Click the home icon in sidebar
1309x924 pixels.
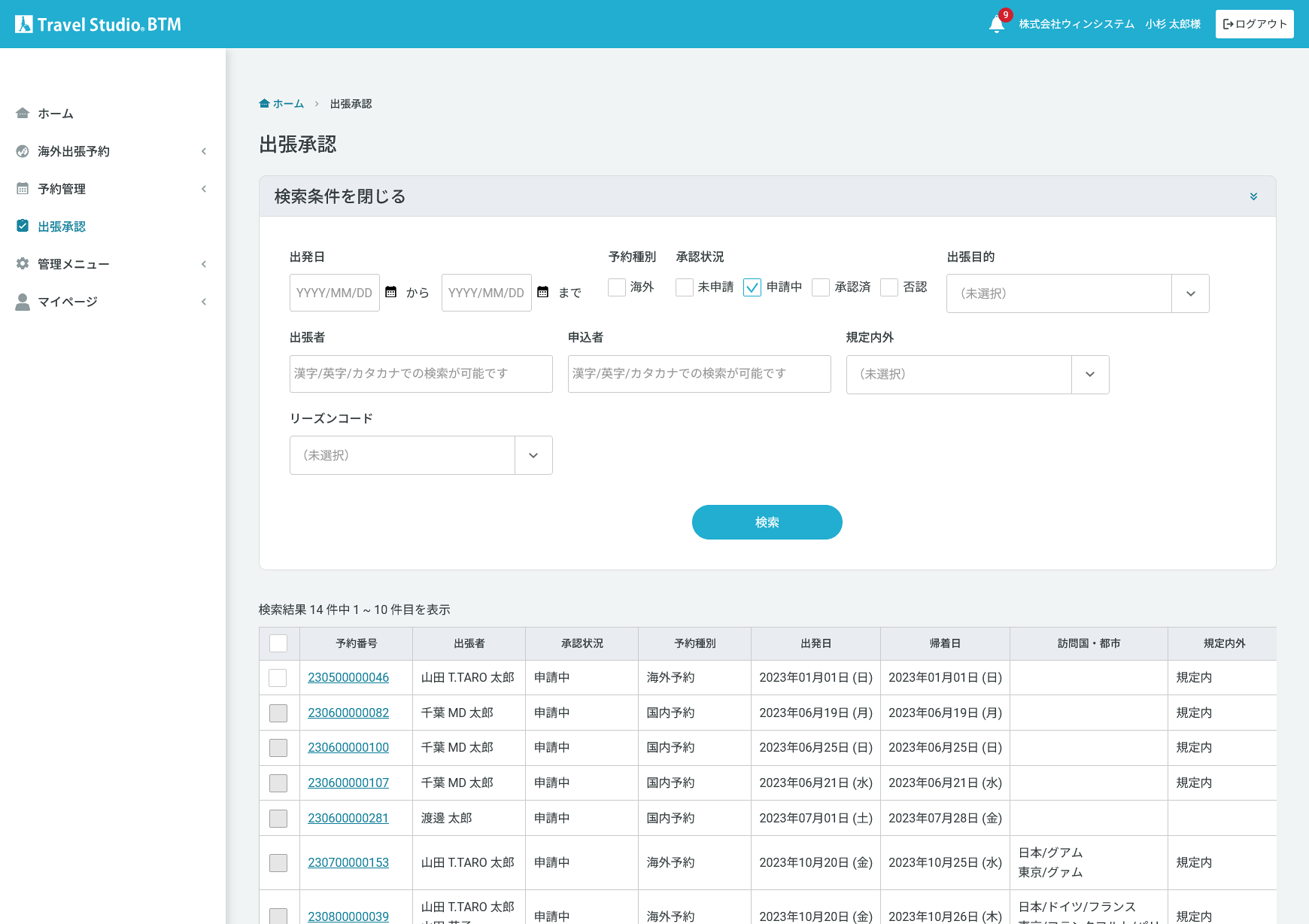click(x=23, y=113)
